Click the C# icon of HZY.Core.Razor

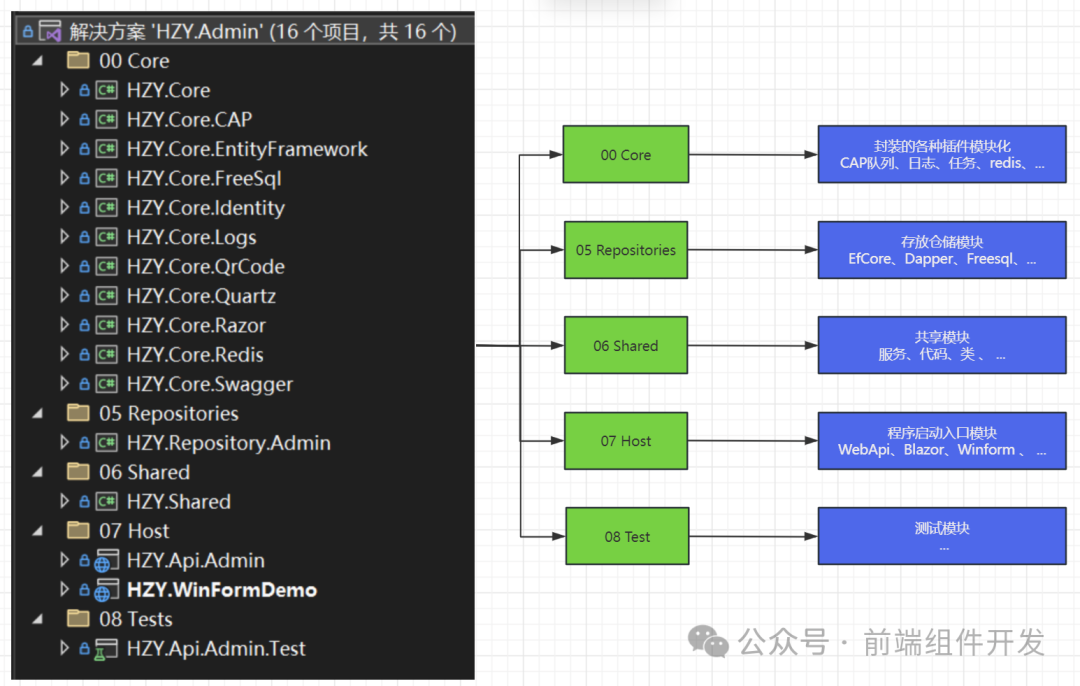(106, 325)
